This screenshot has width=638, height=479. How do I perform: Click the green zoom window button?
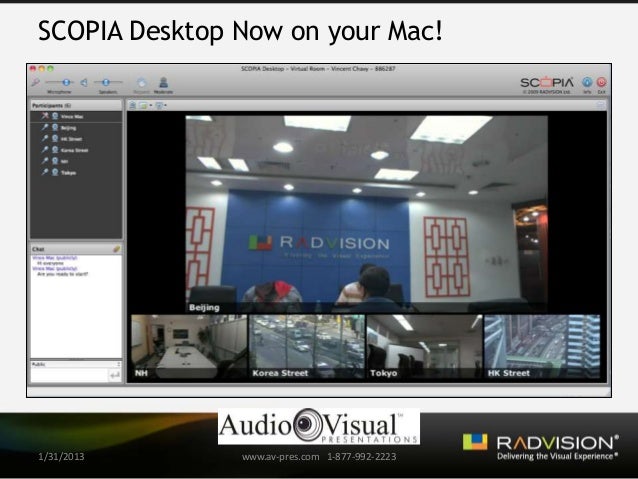click(50, 68)
